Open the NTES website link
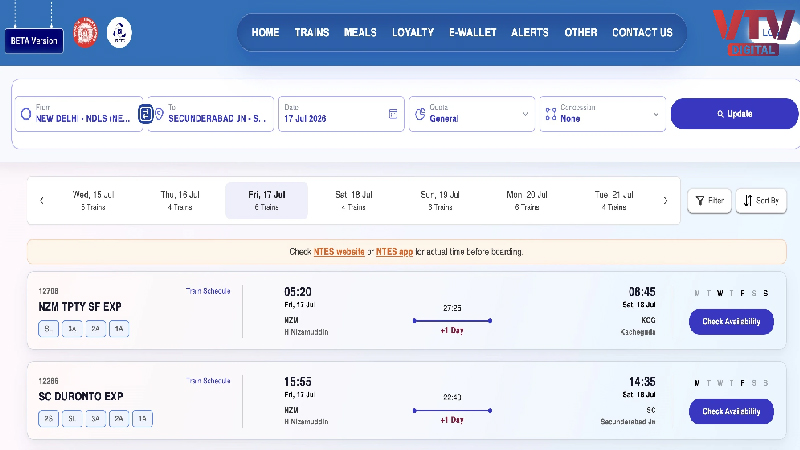The image size is (800, 450). (339, 252)
